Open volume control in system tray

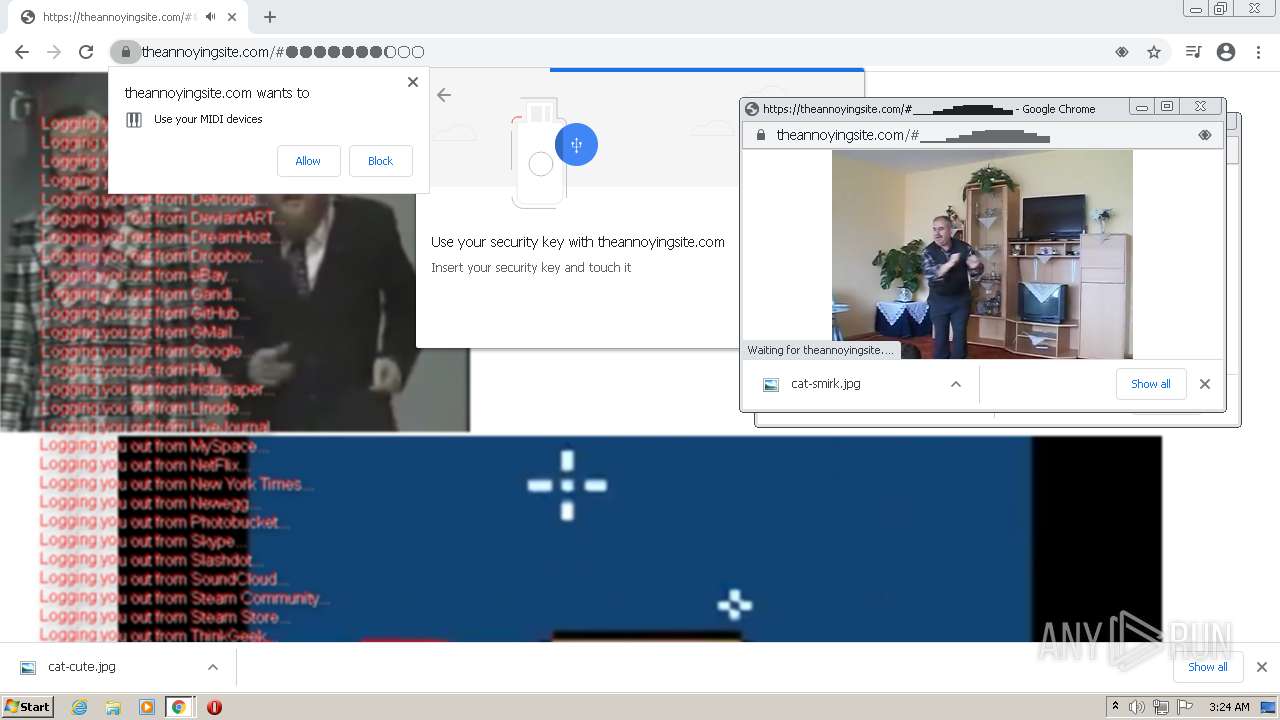pos(1137,707)
